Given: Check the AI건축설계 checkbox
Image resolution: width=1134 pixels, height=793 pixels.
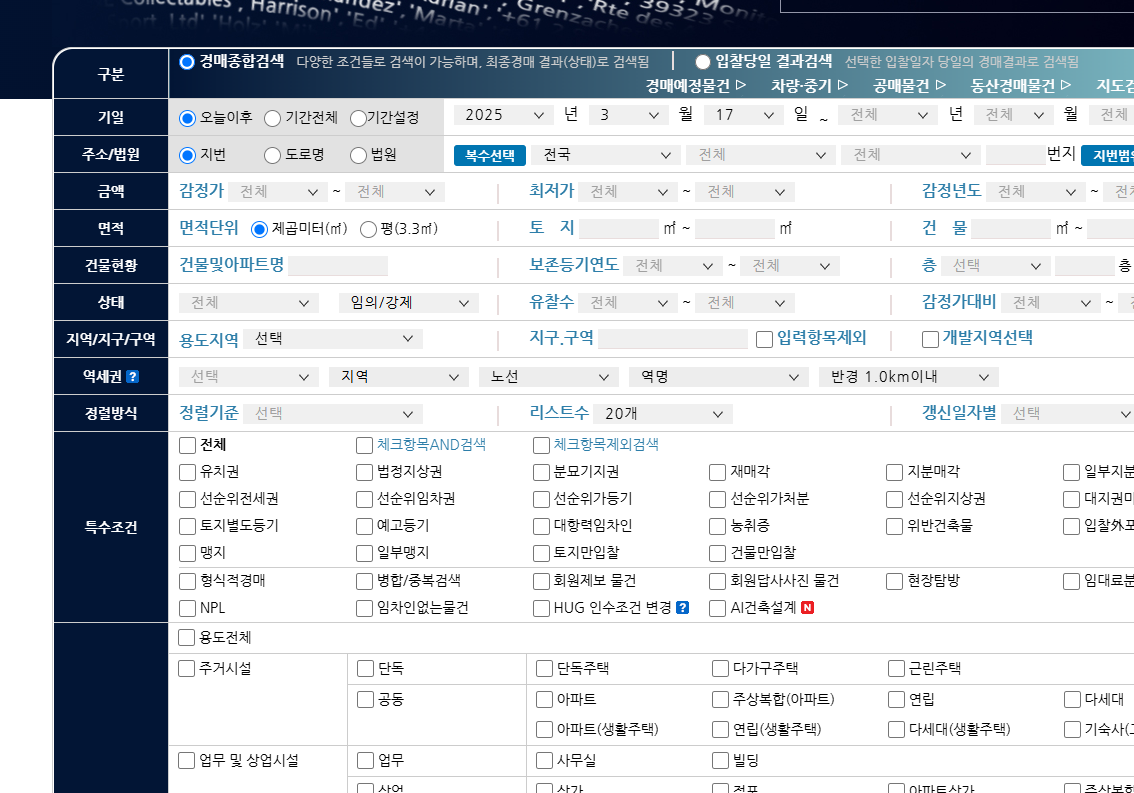Looking at the screenshot, I should [717, 608].
